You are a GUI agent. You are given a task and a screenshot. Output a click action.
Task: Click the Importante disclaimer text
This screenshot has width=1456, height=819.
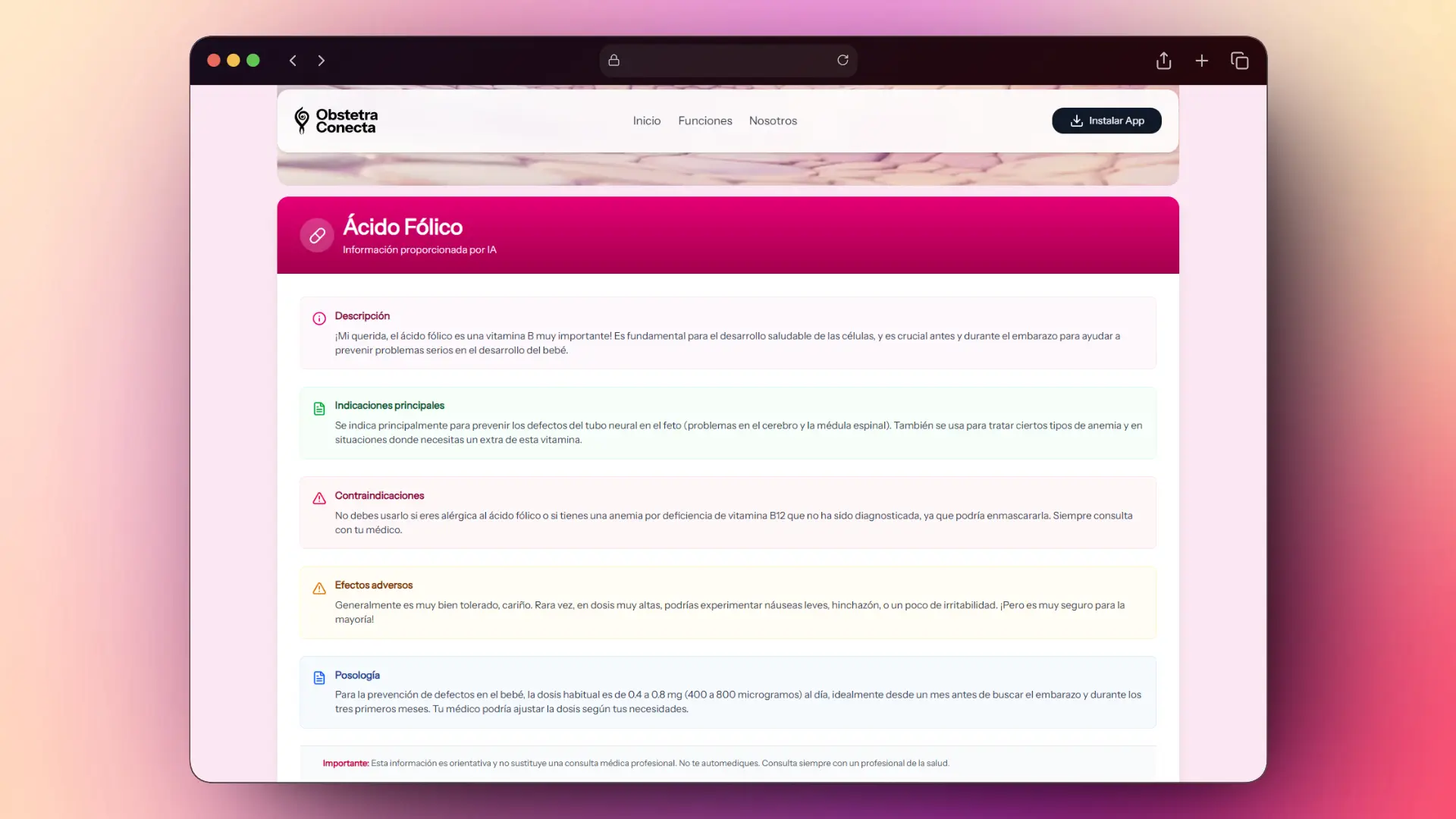point(635,763)
